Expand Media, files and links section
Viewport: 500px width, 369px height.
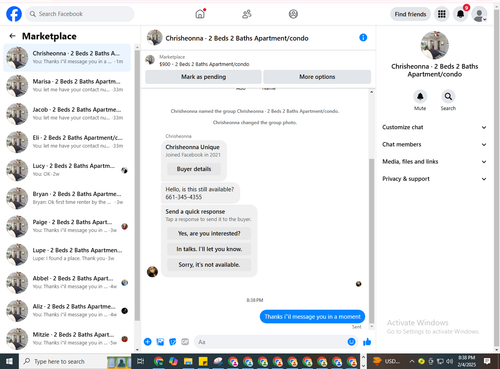click(x=434, y=162)
